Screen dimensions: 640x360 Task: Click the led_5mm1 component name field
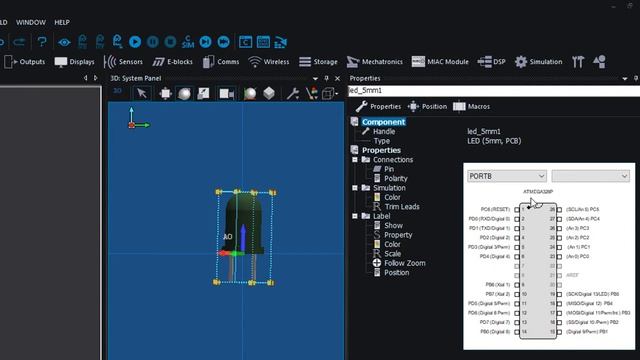click(x=494, y=91)
